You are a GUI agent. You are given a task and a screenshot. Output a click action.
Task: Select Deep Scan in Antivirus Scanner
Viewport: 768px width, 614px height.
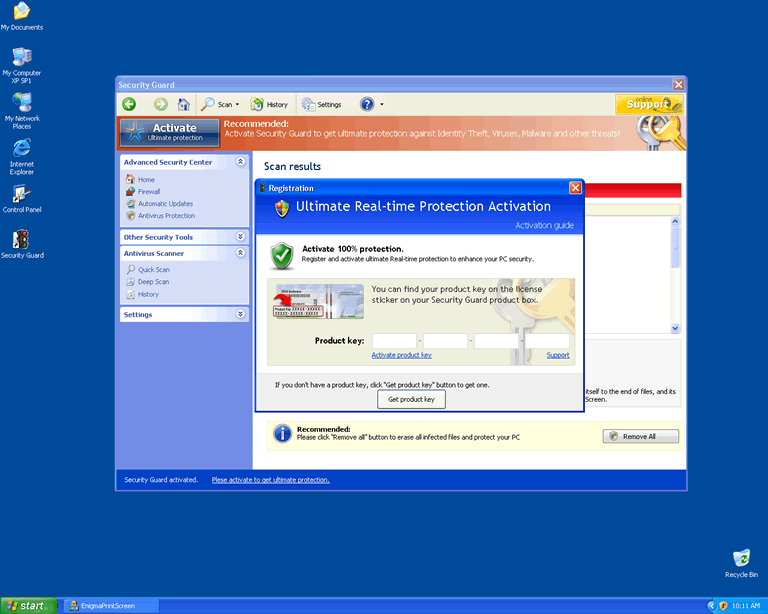tap(153, 282)
